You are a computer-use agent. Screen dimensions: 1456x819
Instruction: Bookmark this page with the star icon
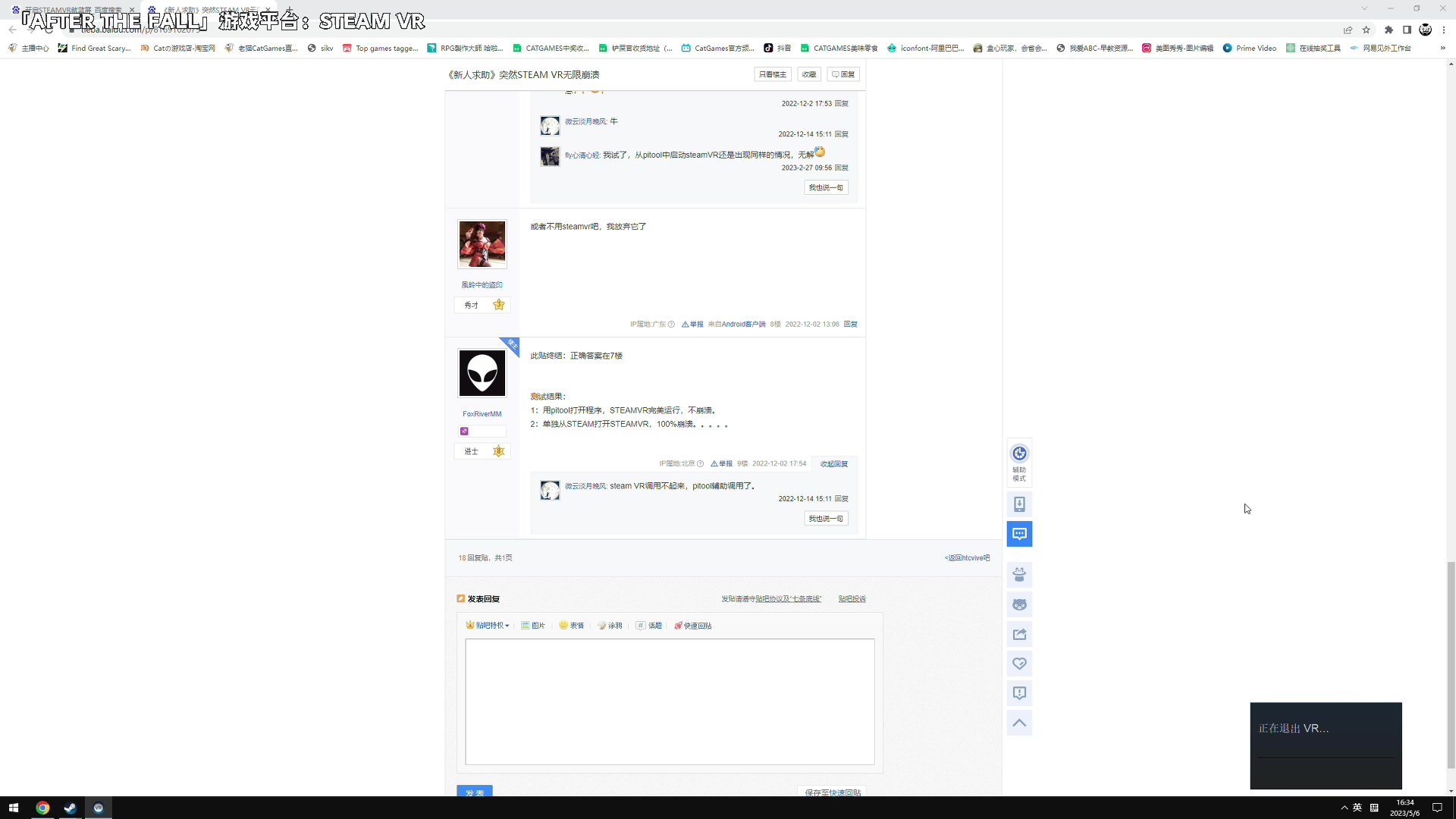click(1367, 30)
